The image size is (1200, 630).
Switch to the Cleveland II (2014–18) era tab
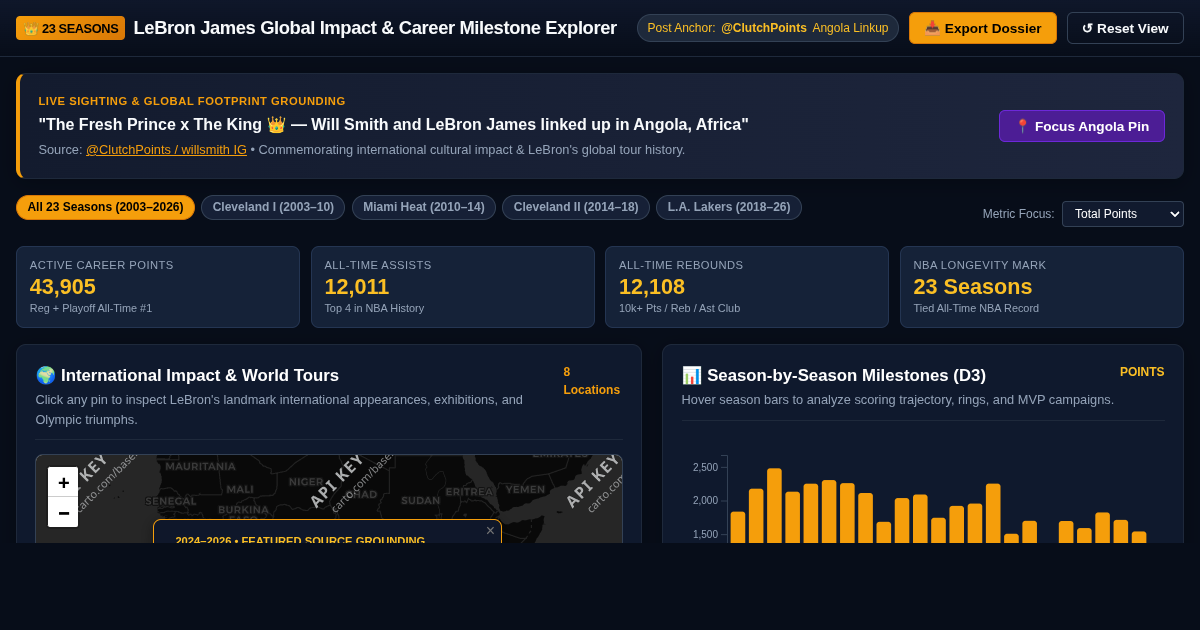pyautogui.click(x=576, y=207)
